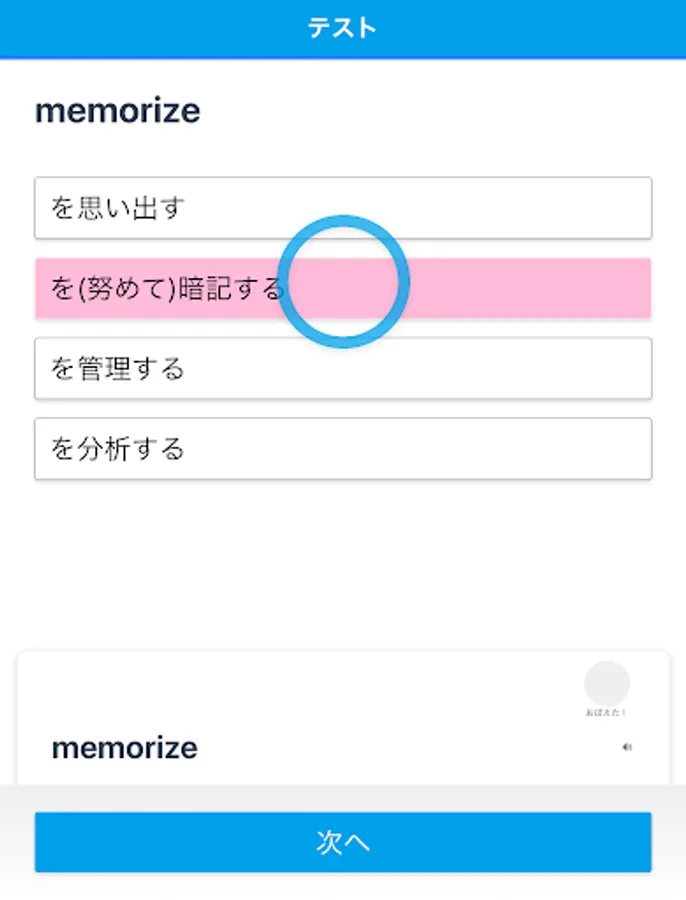Play the memorize pronunciation speaker icon

[627, 747]
